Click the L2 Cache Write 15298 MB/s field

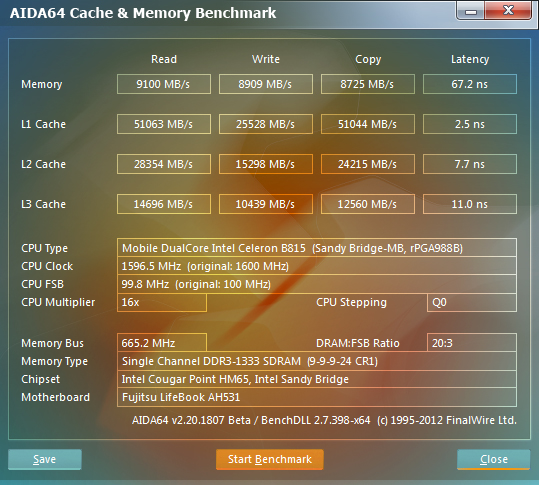266,164
